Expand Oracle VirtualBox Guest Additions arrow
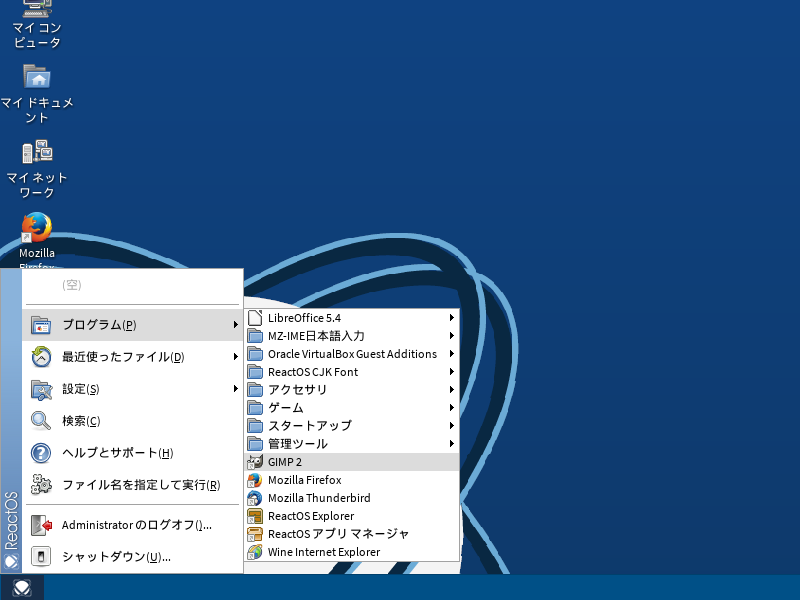The width and height of the screenshot is (800, 600). (x=452, y=354)
